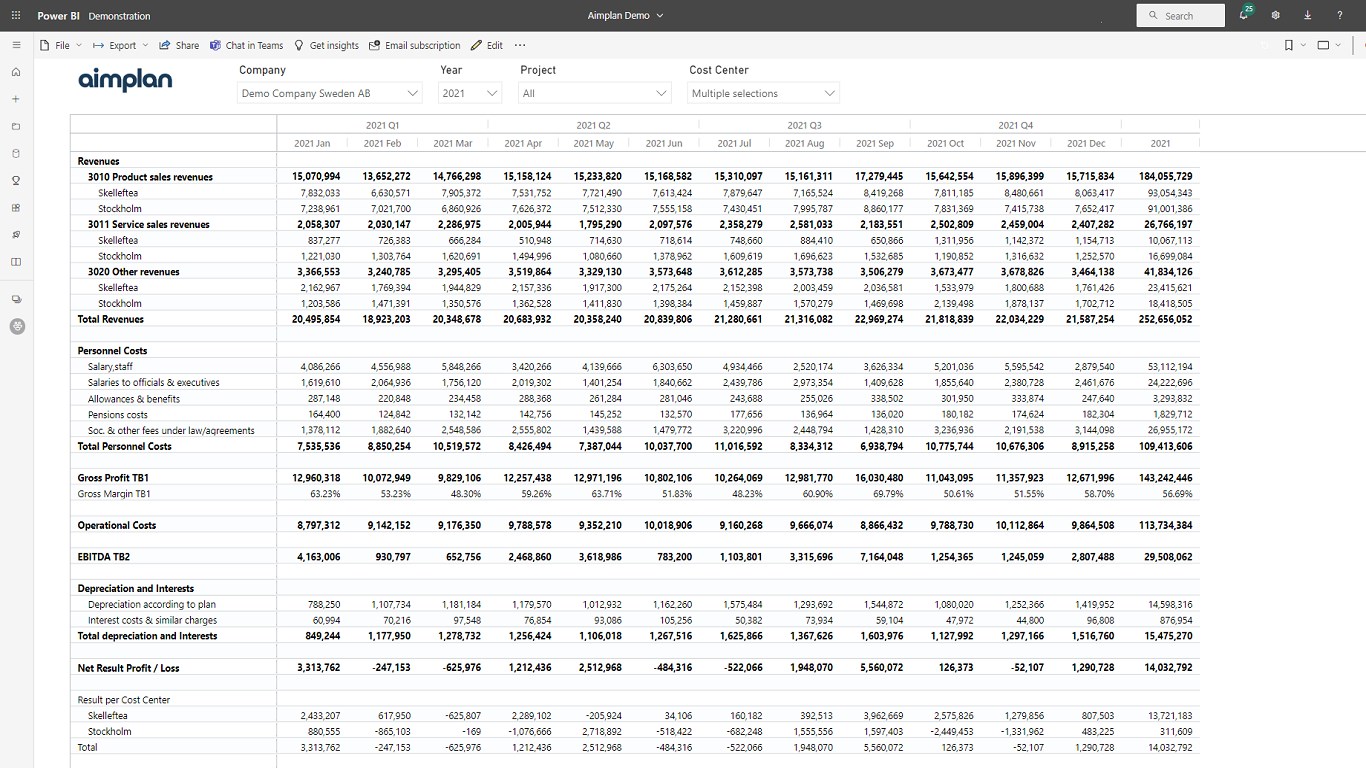Click the Salary,staff row label
The width and height of the screenshot is (1366, 768).
coord(110,367)
